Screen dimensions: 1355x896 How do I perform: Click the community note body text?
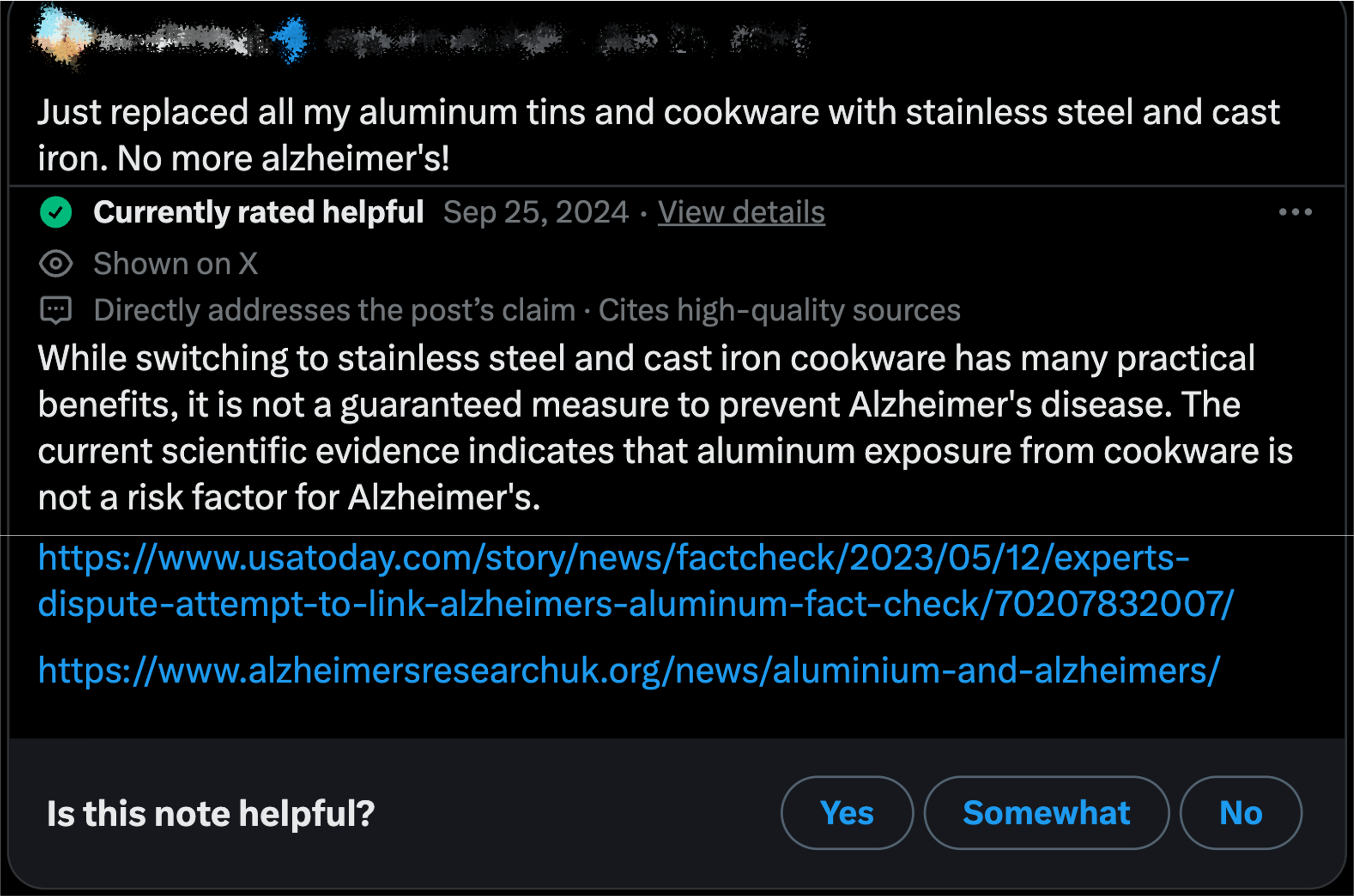coord(663,428)
